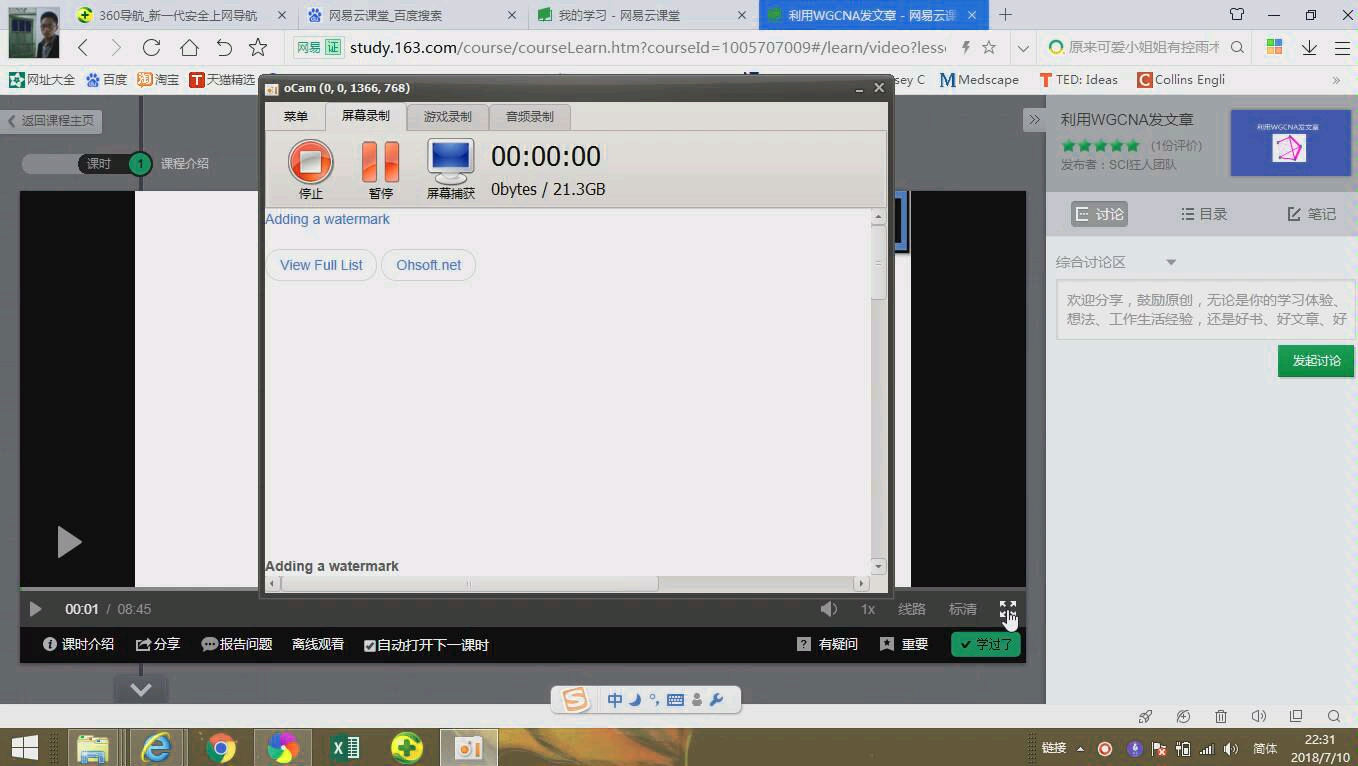Click 报告问题 to report a problem
This screenshot has width=1358, height=766.
click(237, 645)
